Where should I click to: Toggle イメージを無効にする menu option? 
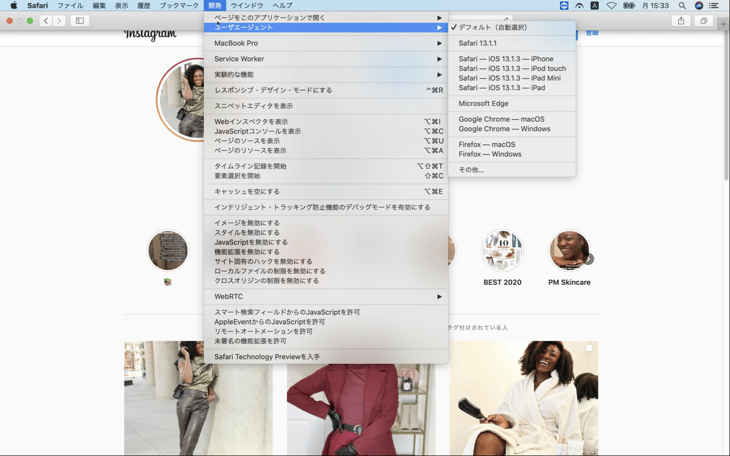pyautogui.click(x=247, y=223)
